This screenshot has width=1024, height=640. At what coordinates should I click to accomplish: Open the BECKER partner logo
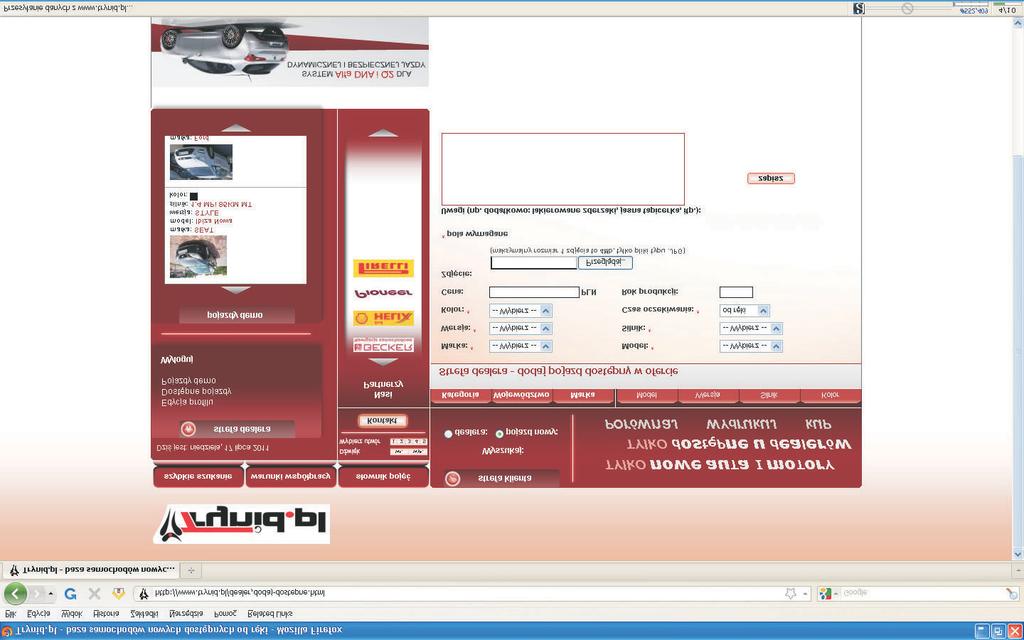click(383, 345)
